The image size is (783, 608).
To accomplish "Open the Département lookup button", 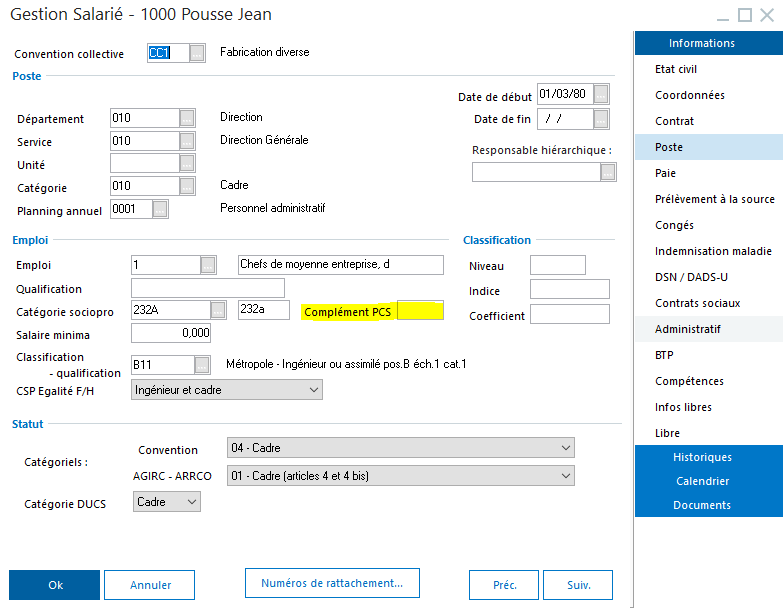I will (x=187, y=118).
